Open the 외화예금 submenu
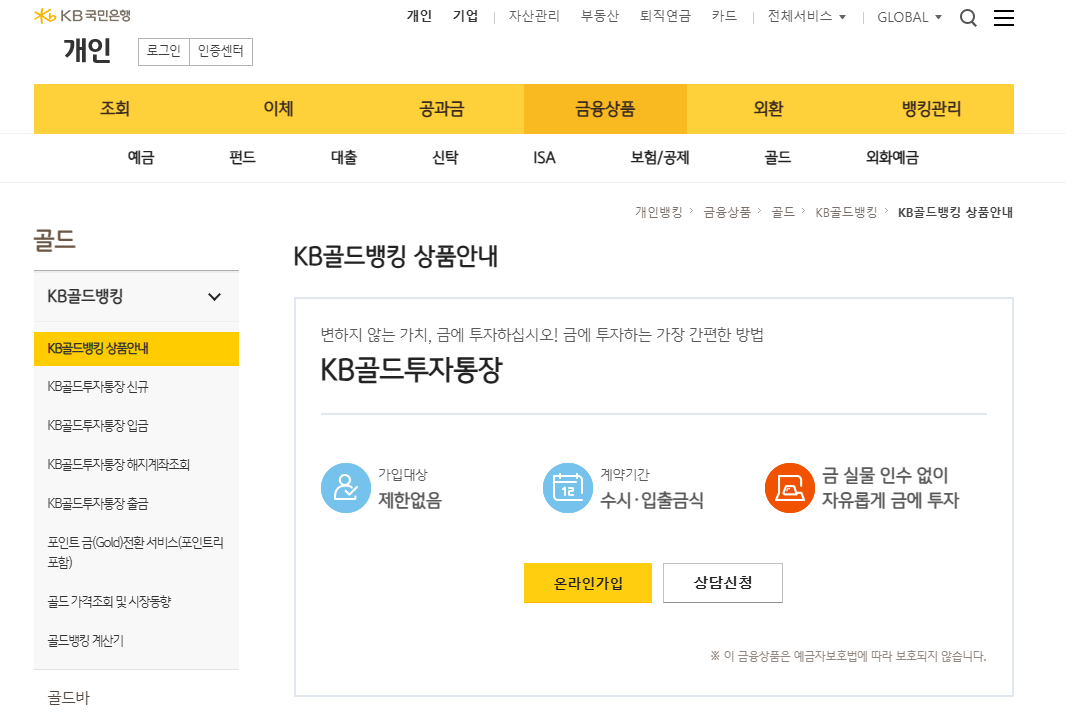This screenshot has width=1066, height=724. coord(892,158)
